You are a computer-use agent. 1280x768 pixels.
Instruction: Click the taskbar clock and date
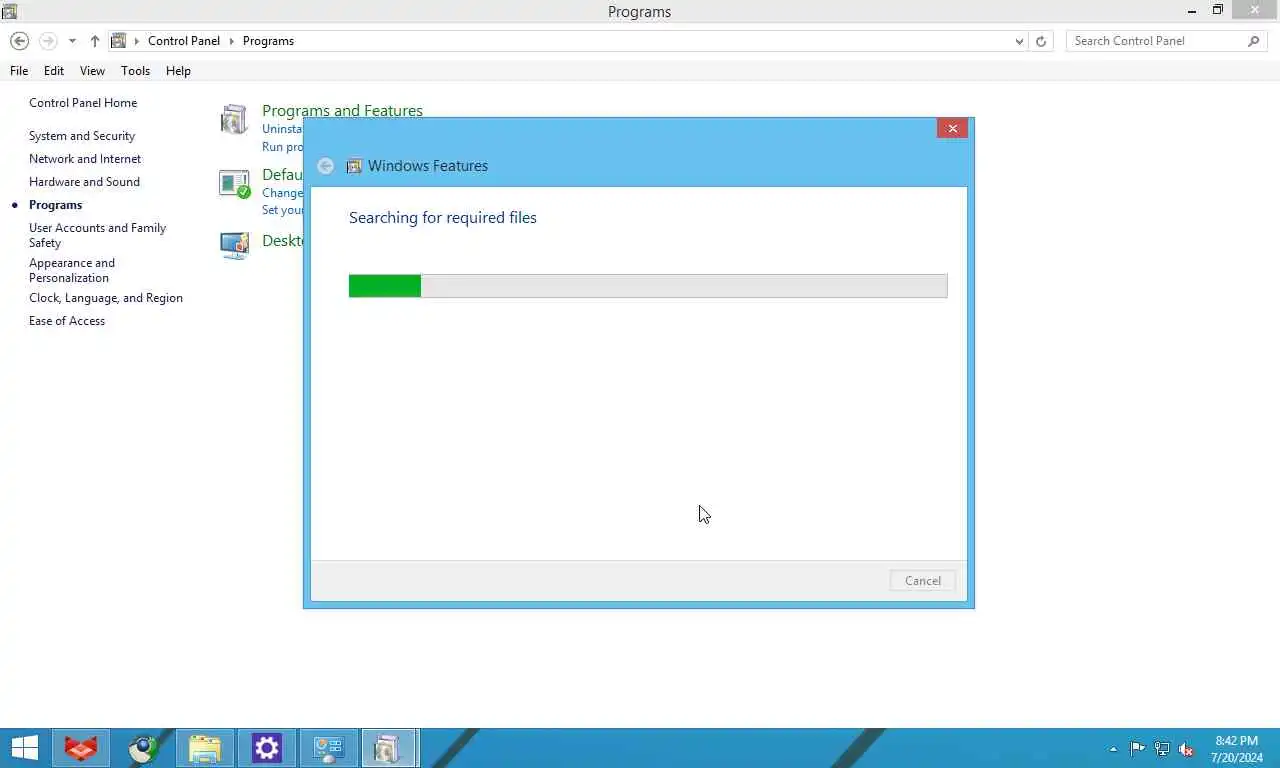pyautogui.click(x=1237, y=749)
